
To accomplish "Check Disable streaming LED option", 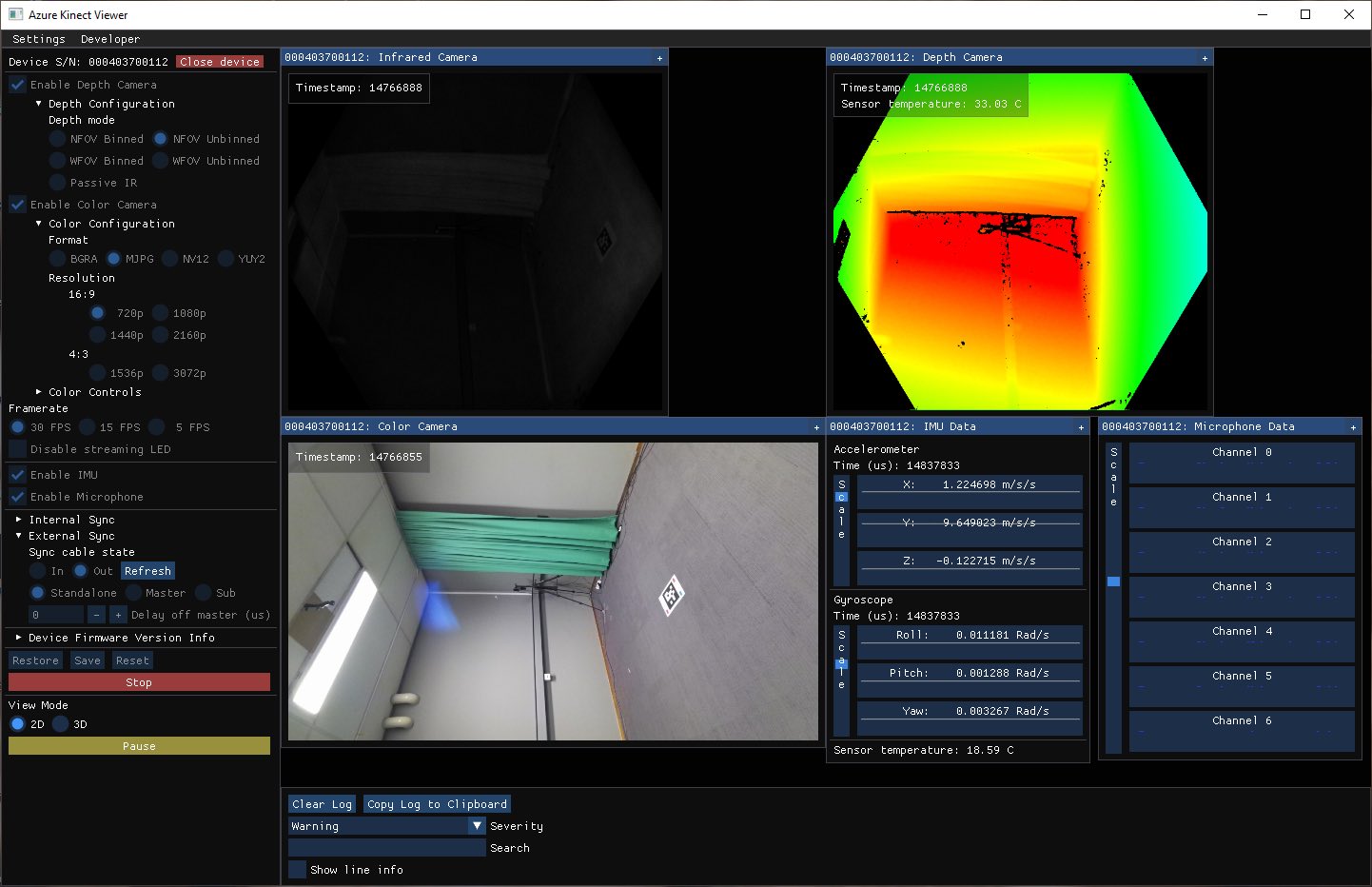I will coord(17,449).
